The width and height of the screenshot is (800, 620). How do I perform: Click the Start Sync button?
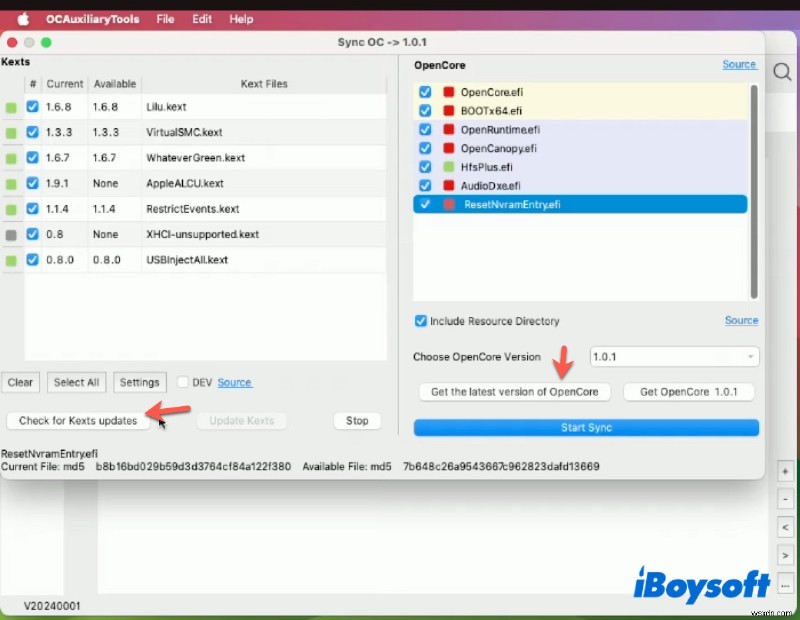(586, 428)
